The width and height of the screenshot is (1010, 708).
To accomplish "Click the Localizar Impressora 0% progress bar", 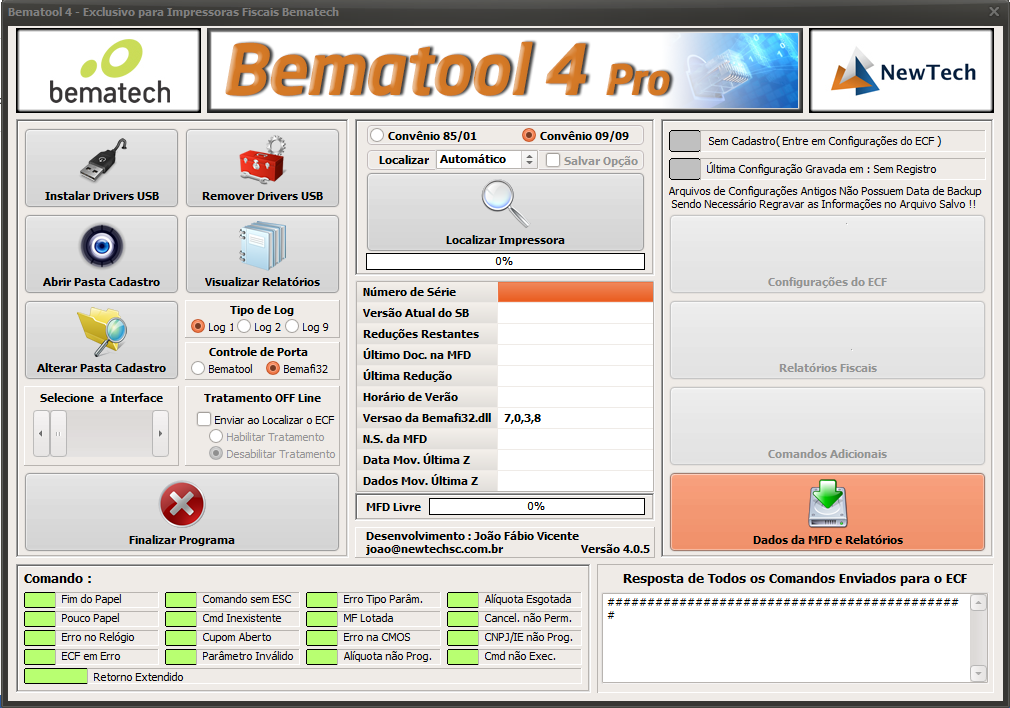I will [505, 261].
